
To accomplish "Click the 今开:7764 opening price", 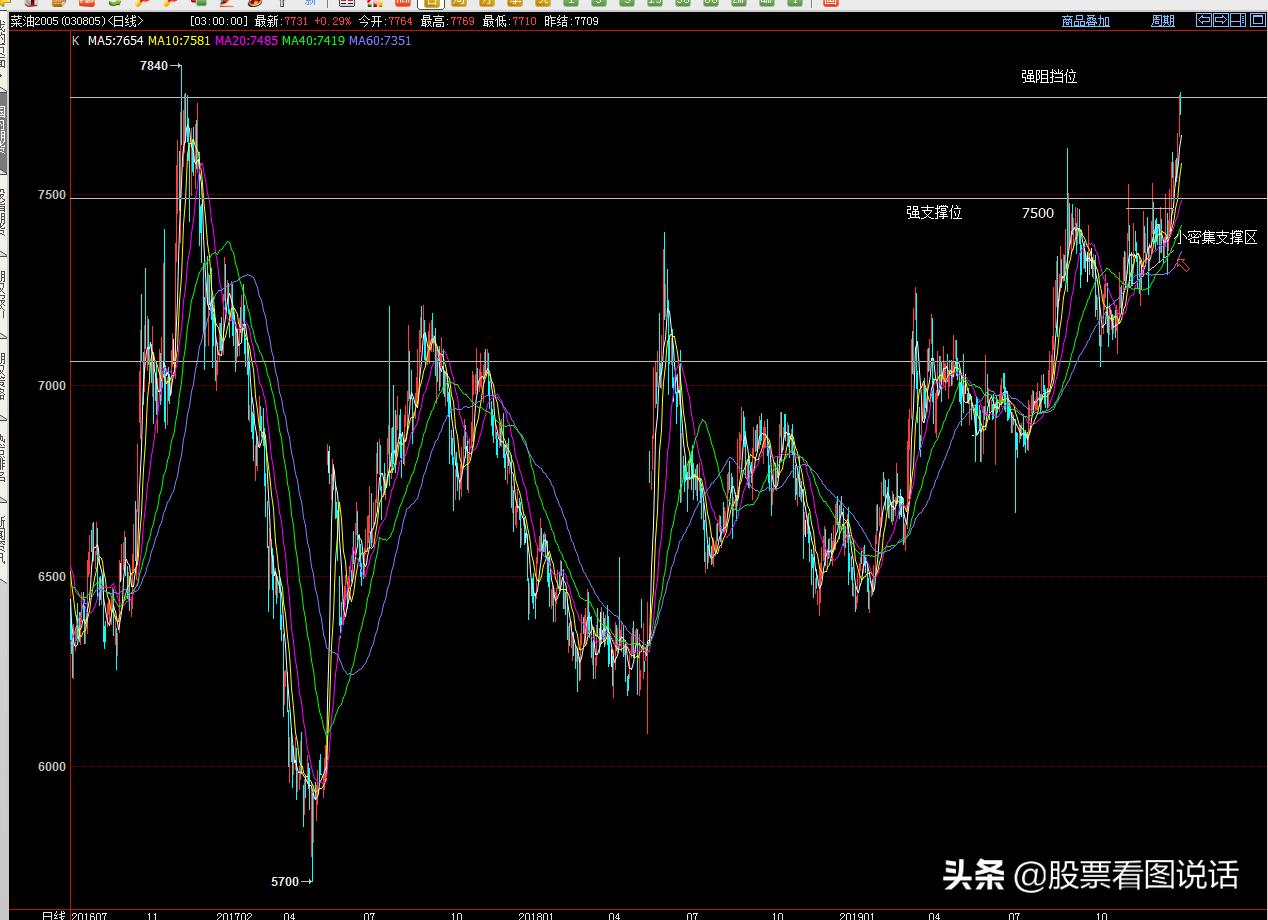I will (x=385, y=21).
